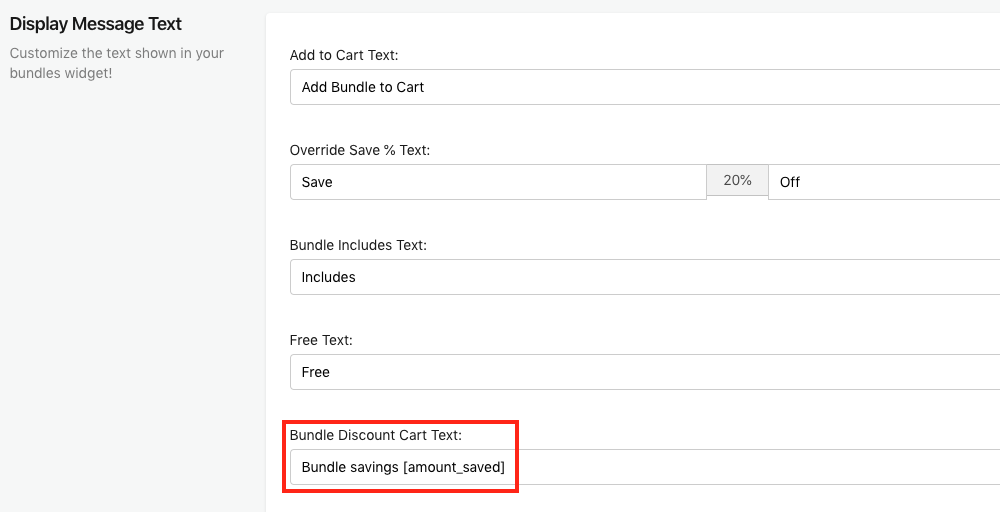Place cursor on 'Bundle savings' text in cart field
The height and width of the screenshot is (512, 1000).
pyautogui.click(x=350, y=467)
